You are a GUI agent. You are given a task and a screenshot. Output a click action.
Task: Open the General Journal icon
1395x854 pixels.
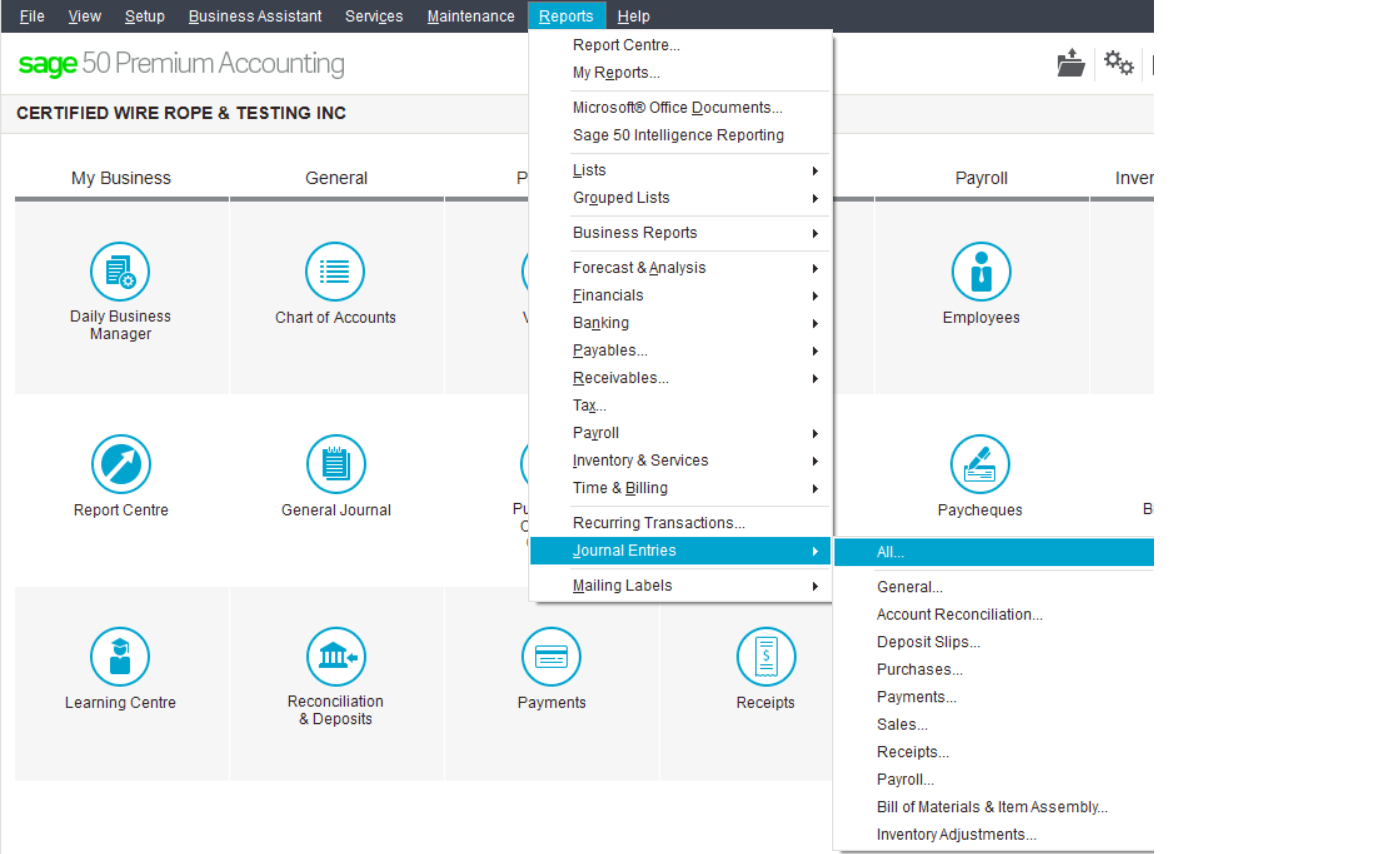click(336, 464)
